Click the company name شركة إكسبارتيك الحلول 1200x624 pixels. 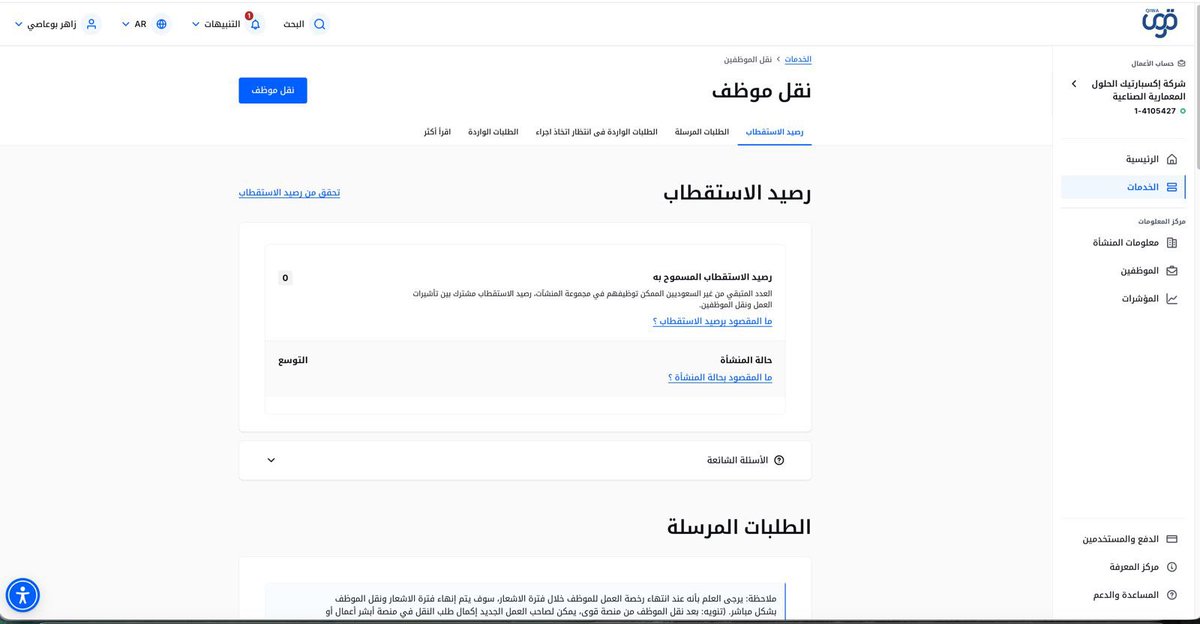(1137, 84)
